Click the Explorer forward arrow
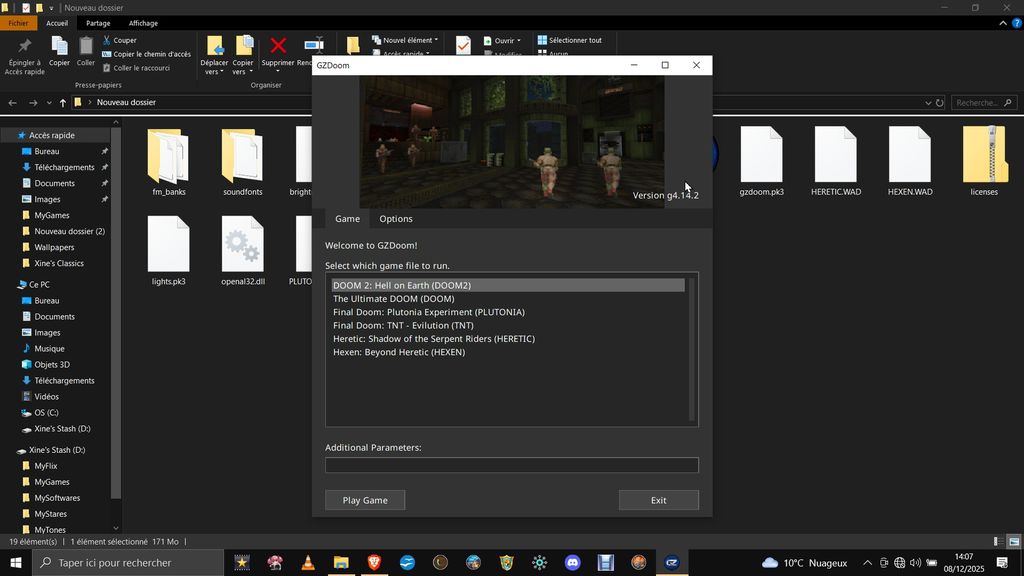The height and width of the screenshot is (576, 1024). point(33,103)
